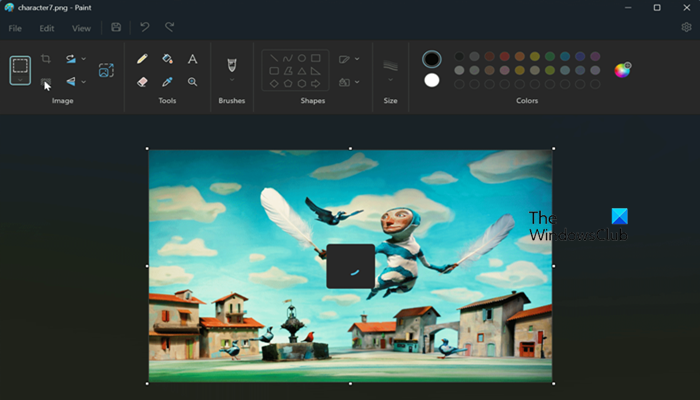This screenshot has height=400, width=700.
Task: Choose the Line shape
Action: pyautogui.click(x=274, y=58)
